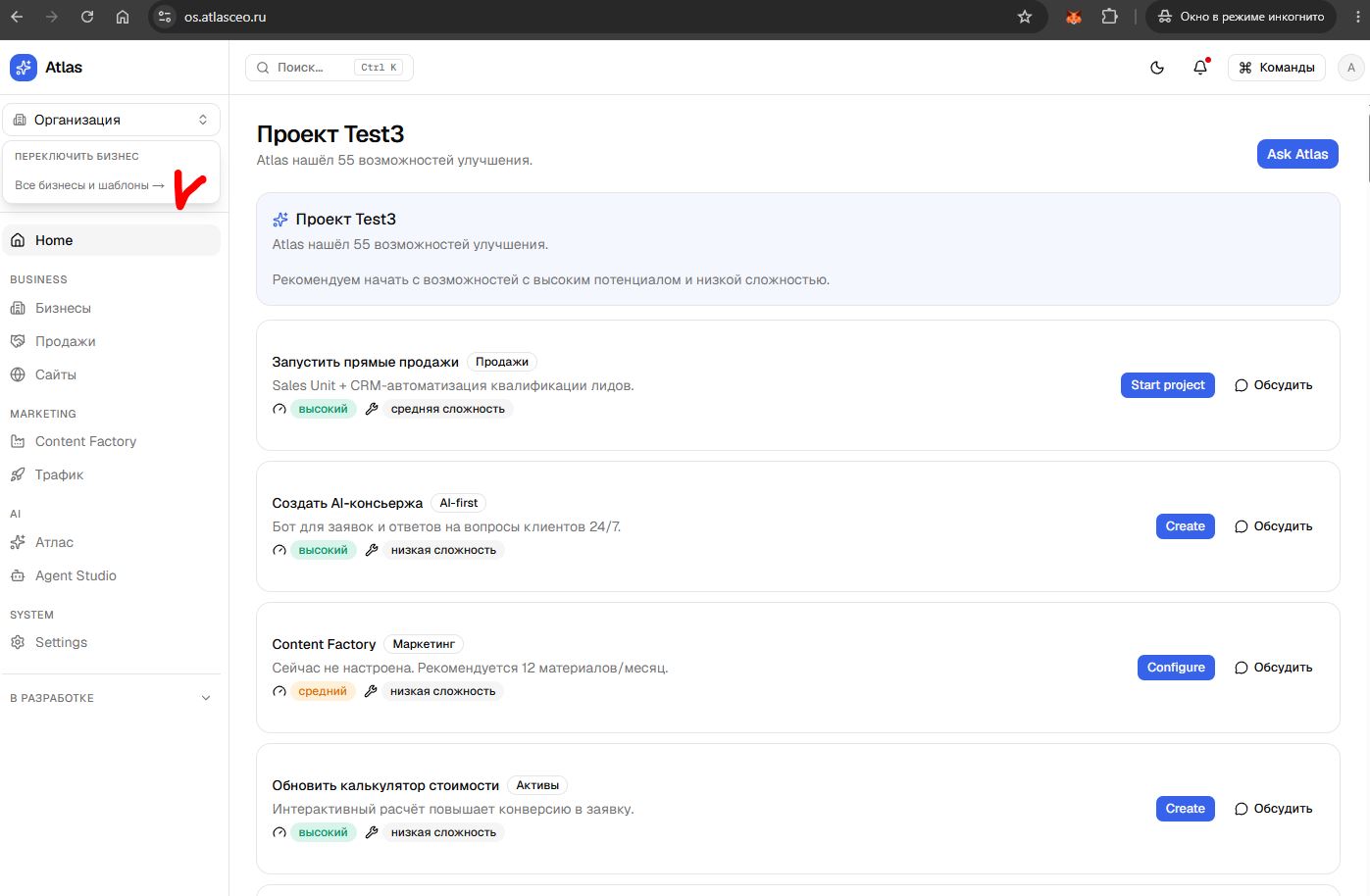This screenshot has height=896, width=1370.
Task: Click the Atlas logo icon
Action: (x=24, y=68)
